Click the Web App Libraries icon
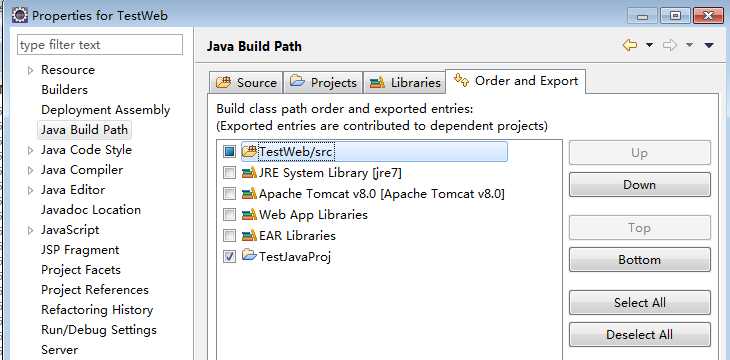 [250, 214]
